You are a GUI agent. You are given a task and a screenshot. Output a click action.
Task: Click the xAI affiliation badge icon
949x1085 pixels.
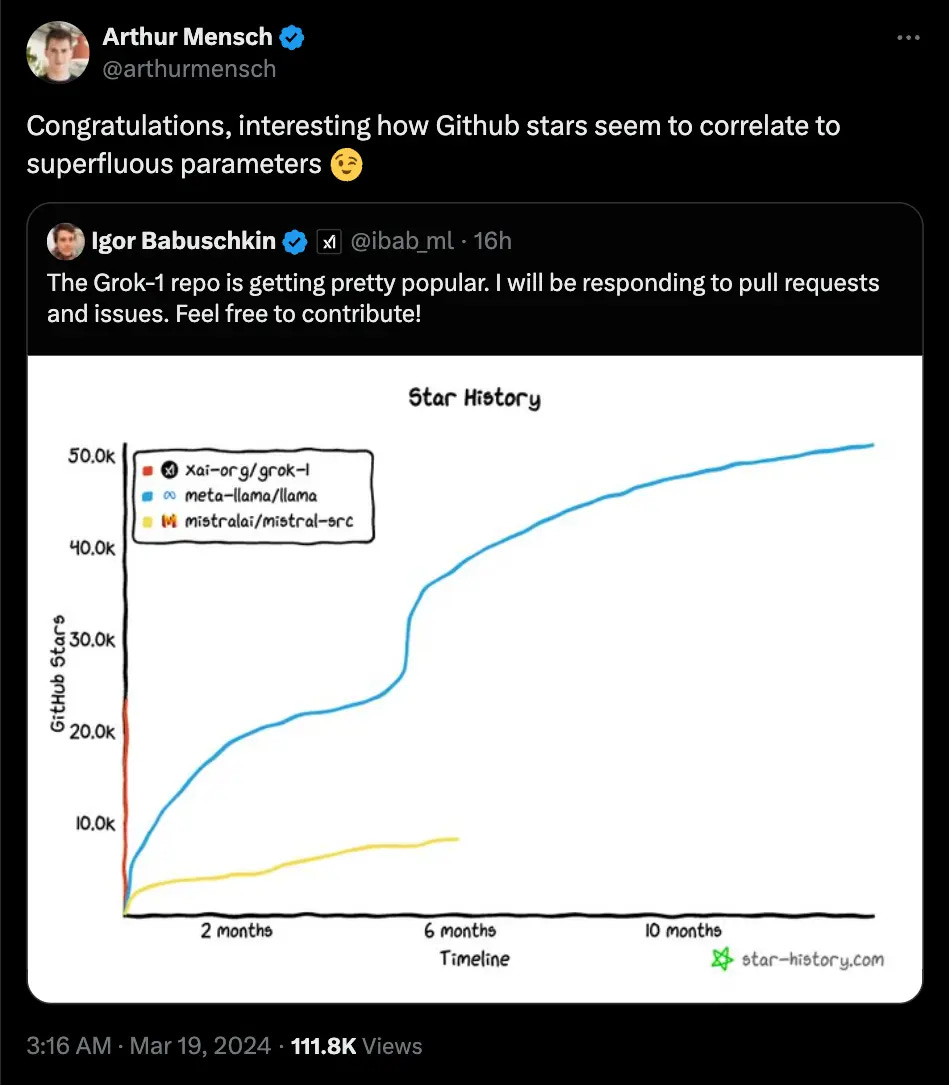coord(329,241)
